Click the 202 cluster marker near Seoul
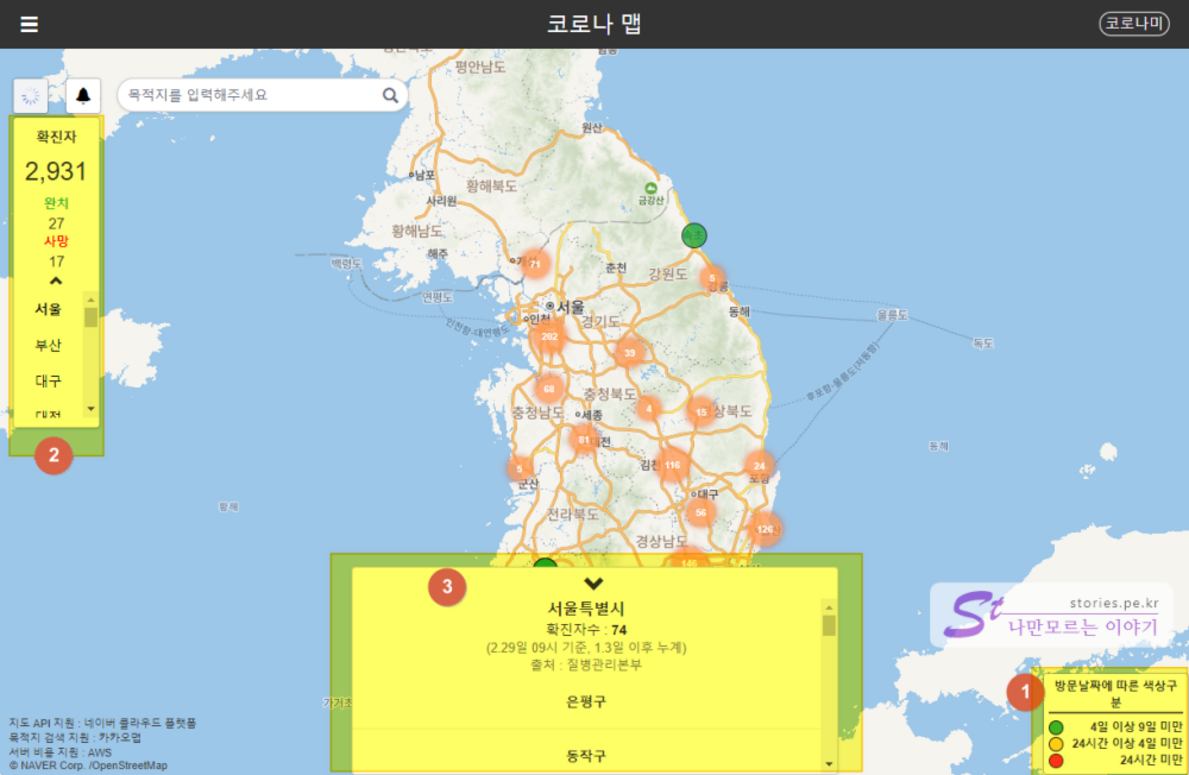 pos(549,337)
